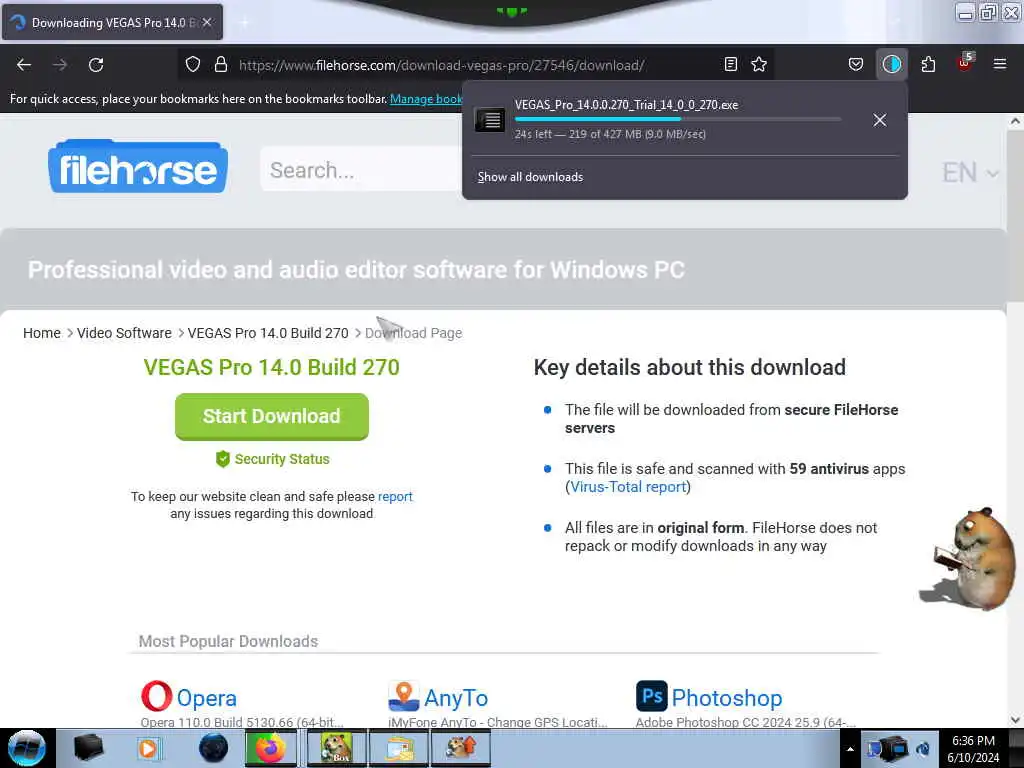Click Manage bookmarks link
1024x768 pixels.
pyautogui.click(x=426, y=99)
